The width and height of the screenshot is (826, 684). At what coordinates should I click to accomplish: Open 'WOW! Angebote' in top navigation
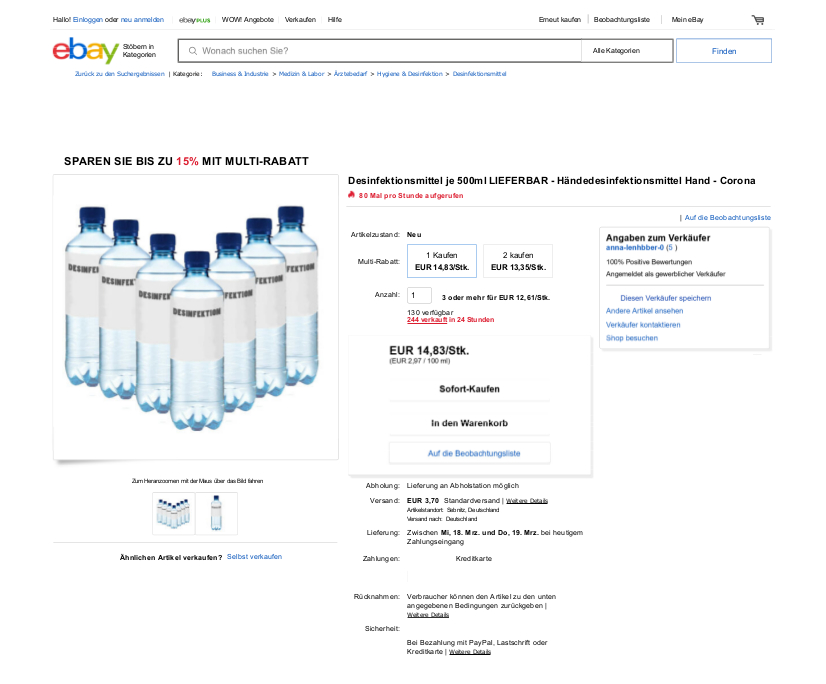pyautogui.click(x=247, y=20)
